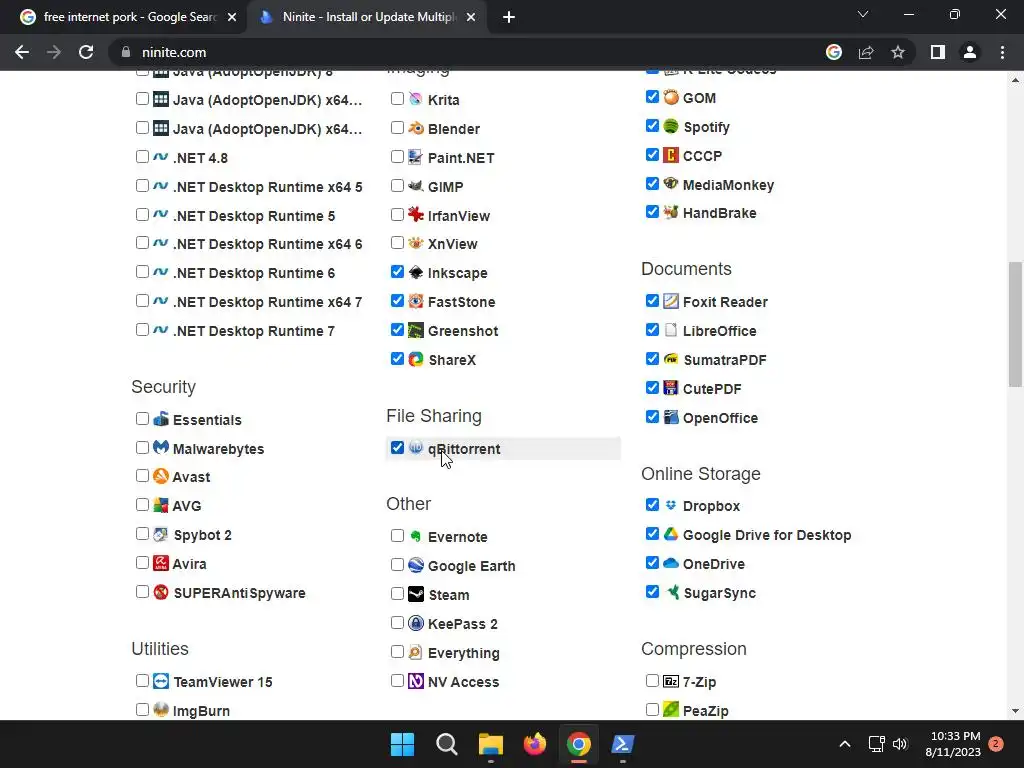The width and height of the screenshot is (1024, 768).
Task: Check the Spybot 2 checkbox
Action: (142, 534)
